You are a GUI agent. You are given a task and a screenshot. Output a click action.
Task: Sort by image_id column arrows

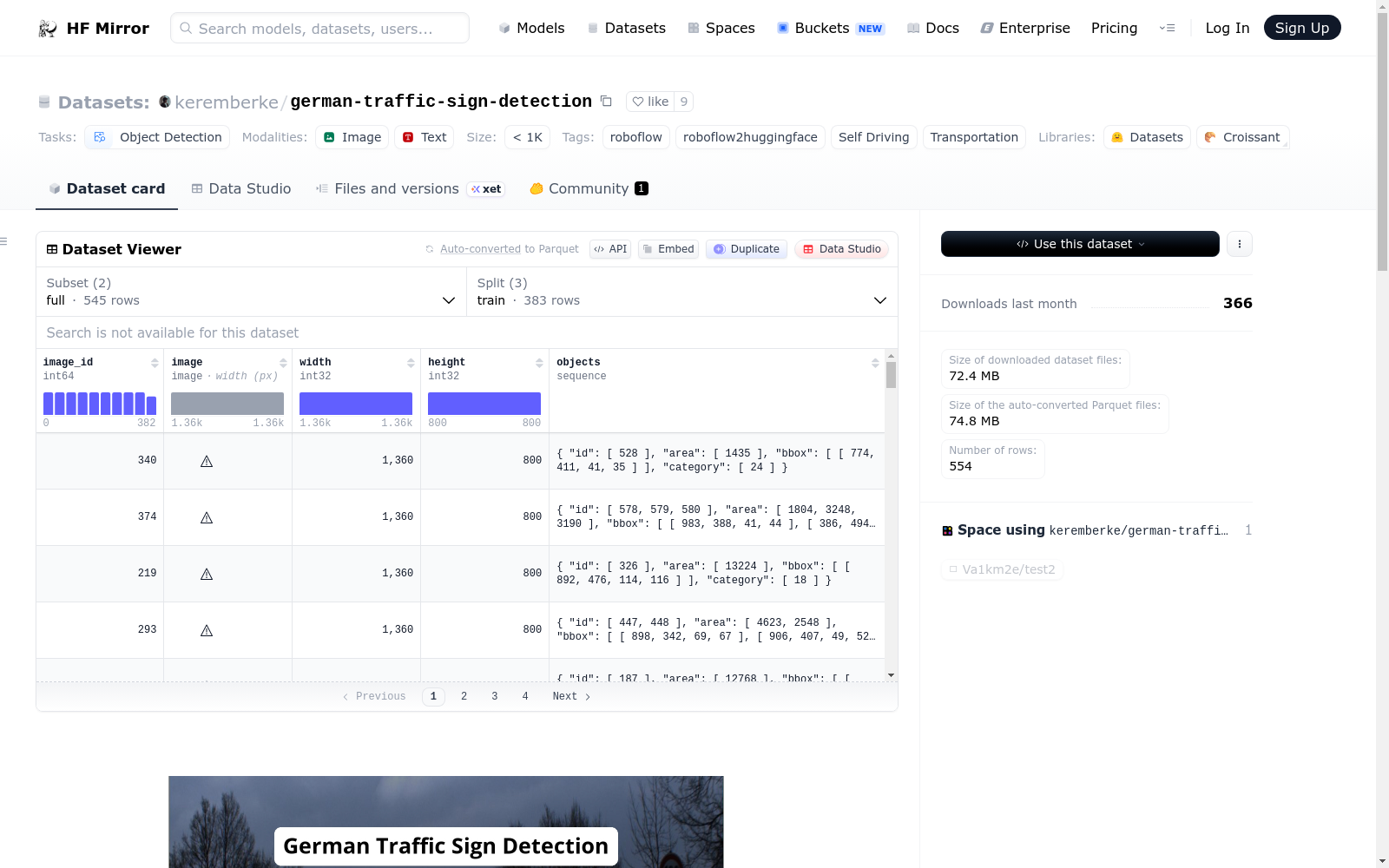coord(155,363)
